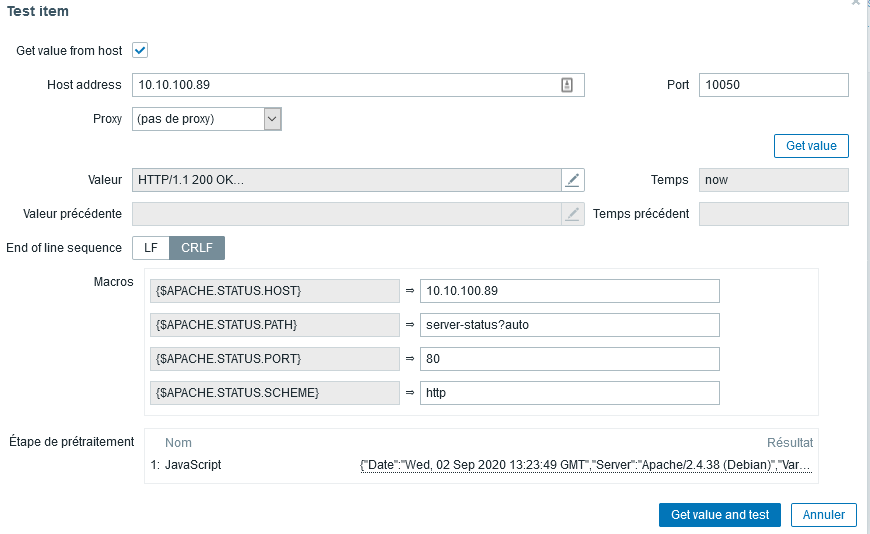Click Get value and test button
870x534 pixels.
click(x=720, y=515)
